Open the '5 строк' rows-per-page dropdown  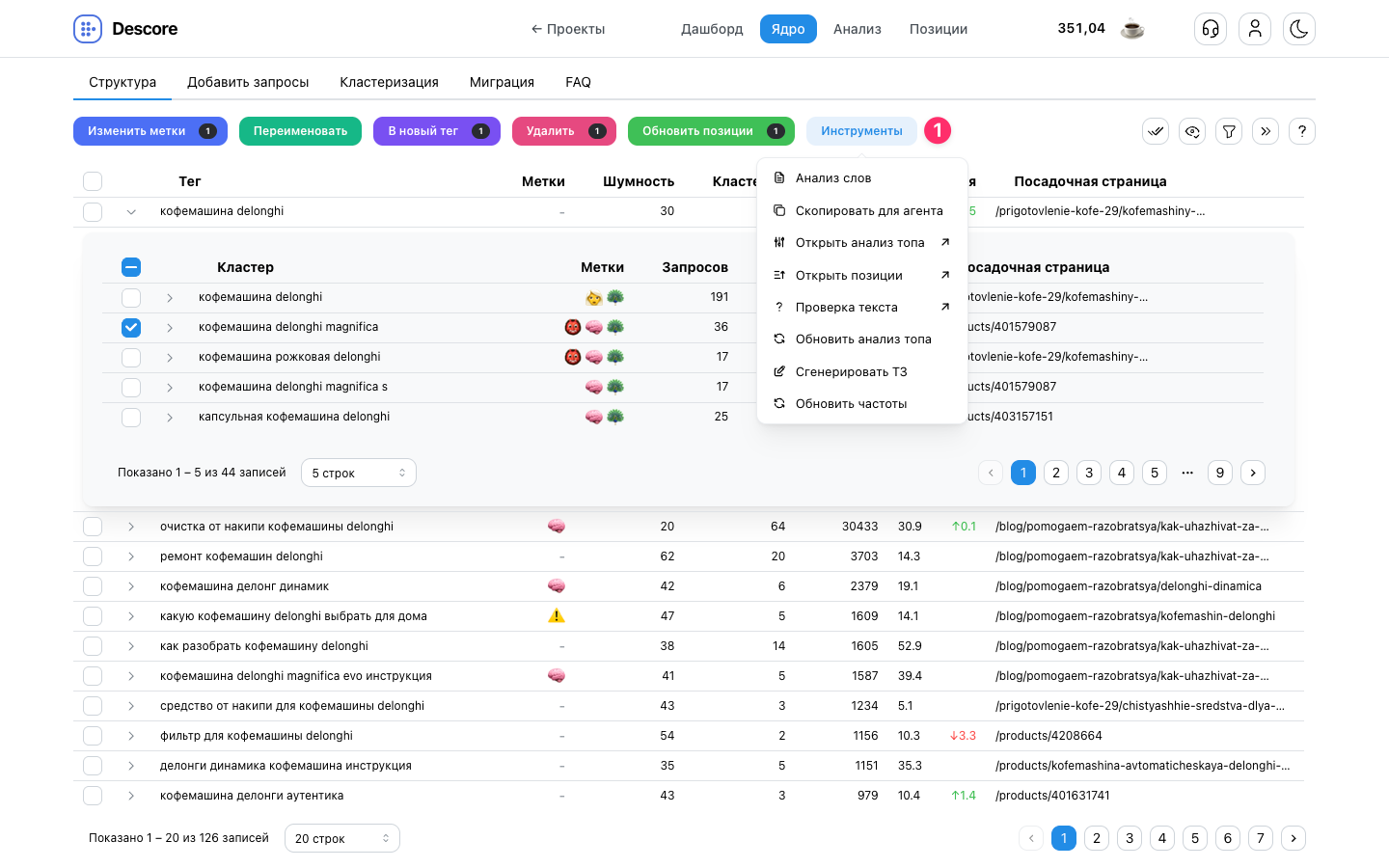click(359, 473)
